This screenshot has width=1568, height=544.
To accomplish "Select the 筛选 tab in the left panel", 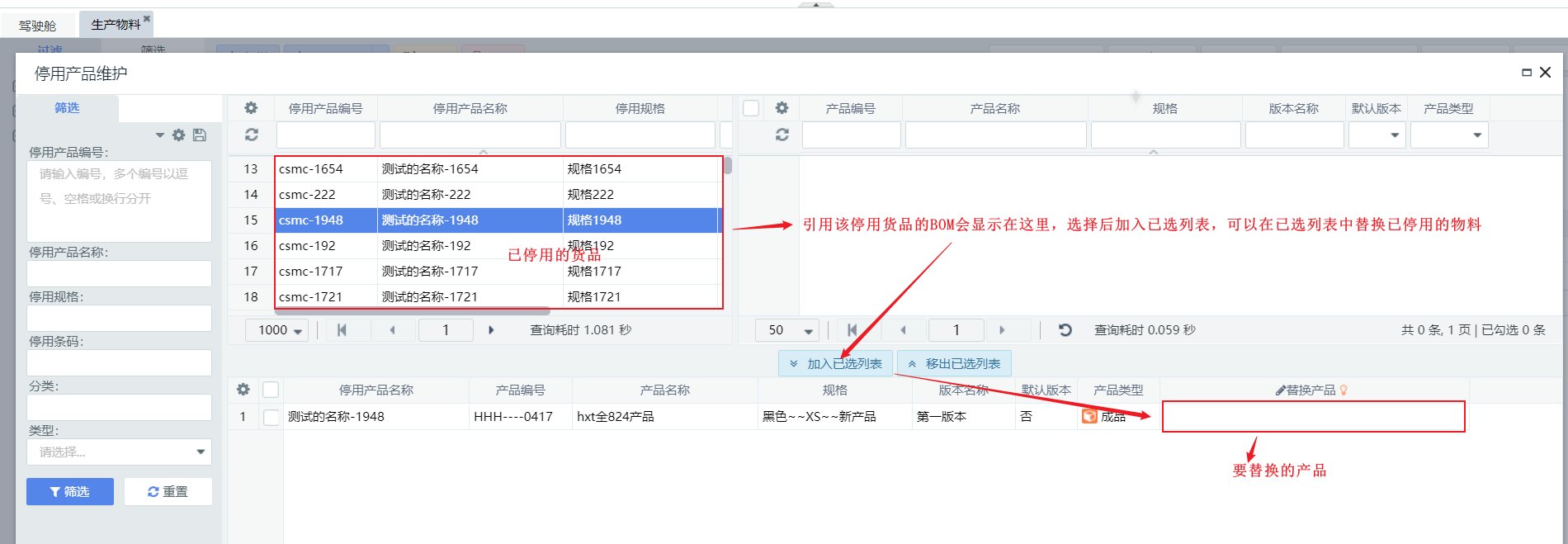I will (67, 108).
